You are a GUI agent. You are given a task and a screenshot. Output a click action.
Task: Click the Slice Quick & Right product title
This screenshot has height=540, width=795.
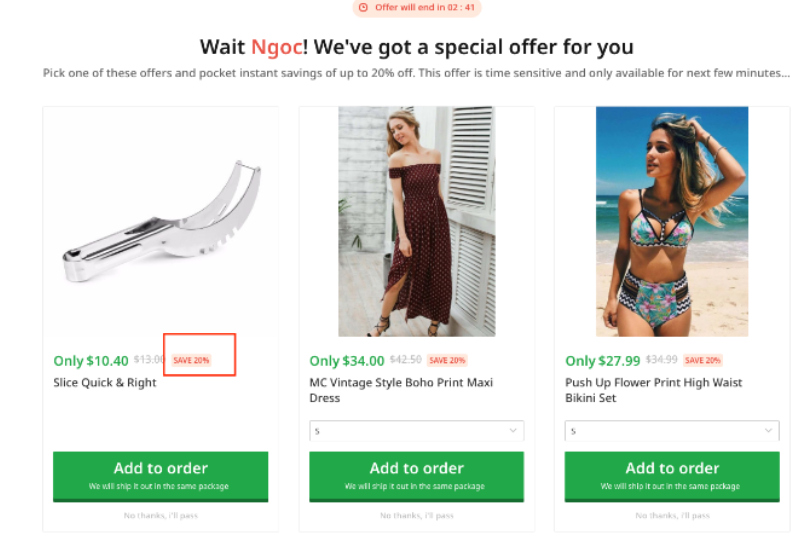point(105,382)
